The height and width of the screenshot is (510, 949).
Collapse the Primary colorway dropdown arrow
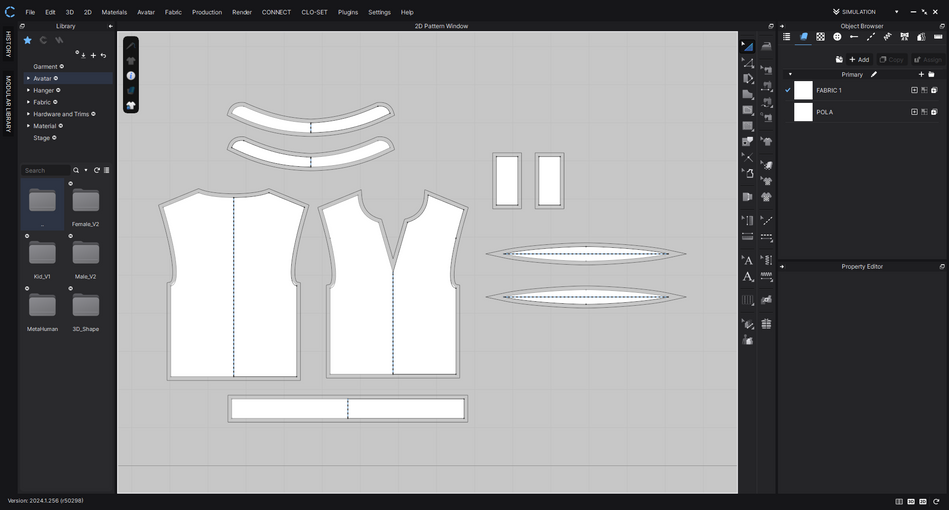[790, 74]
